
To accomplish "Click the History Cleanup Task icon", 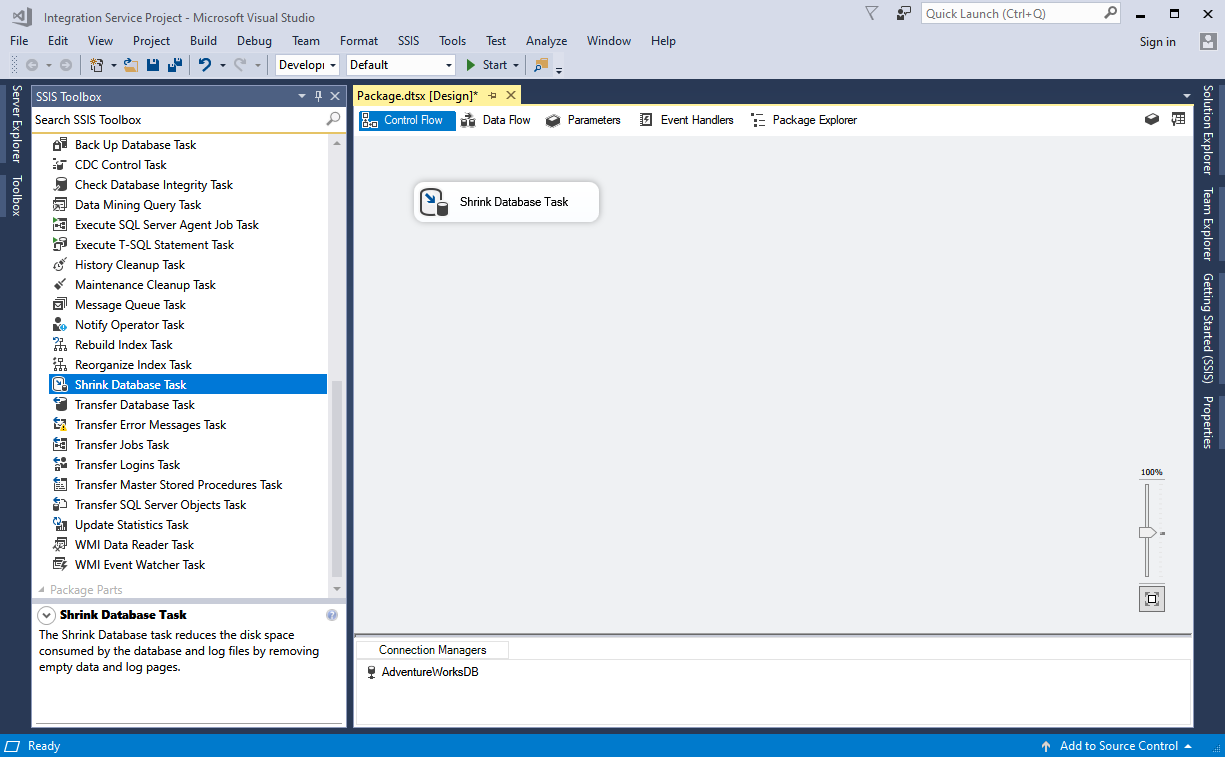I will click(x=60, y=265).
